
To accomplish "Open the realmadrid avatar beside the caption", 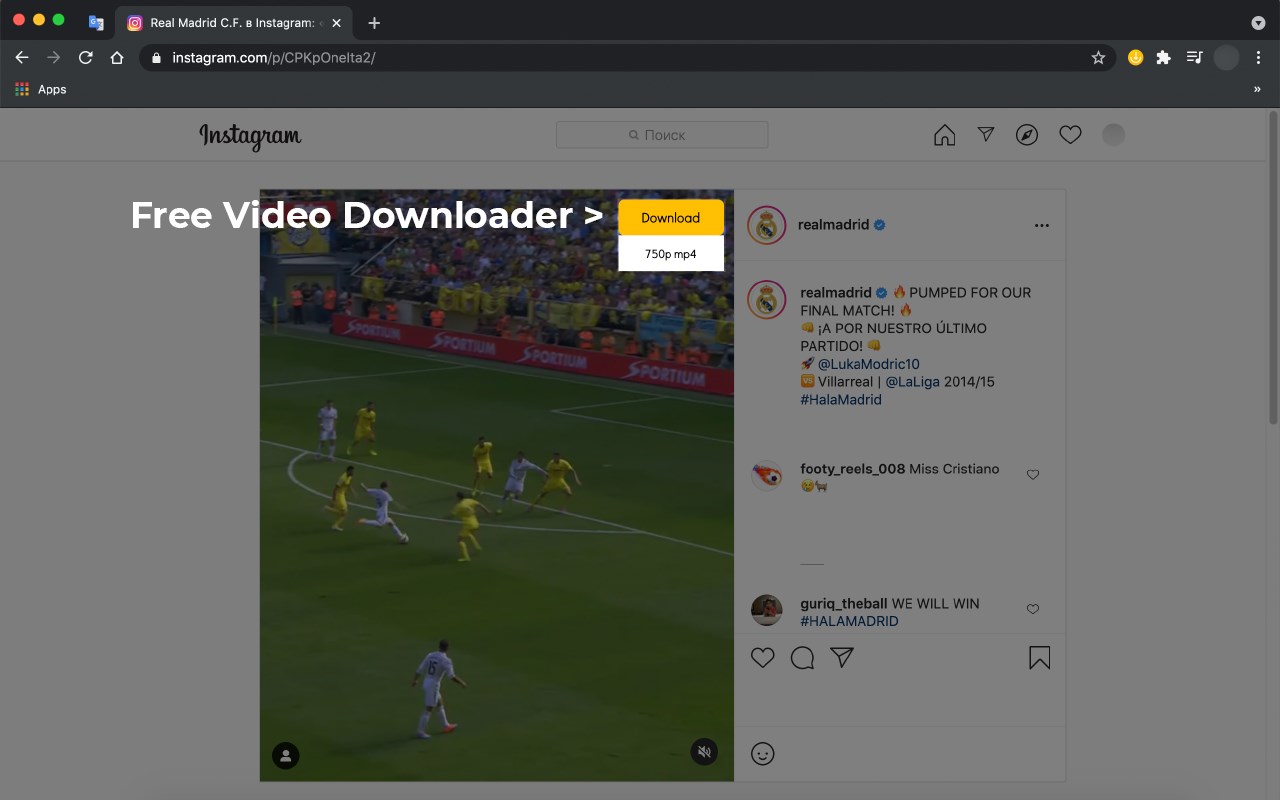I will [767, 300].
